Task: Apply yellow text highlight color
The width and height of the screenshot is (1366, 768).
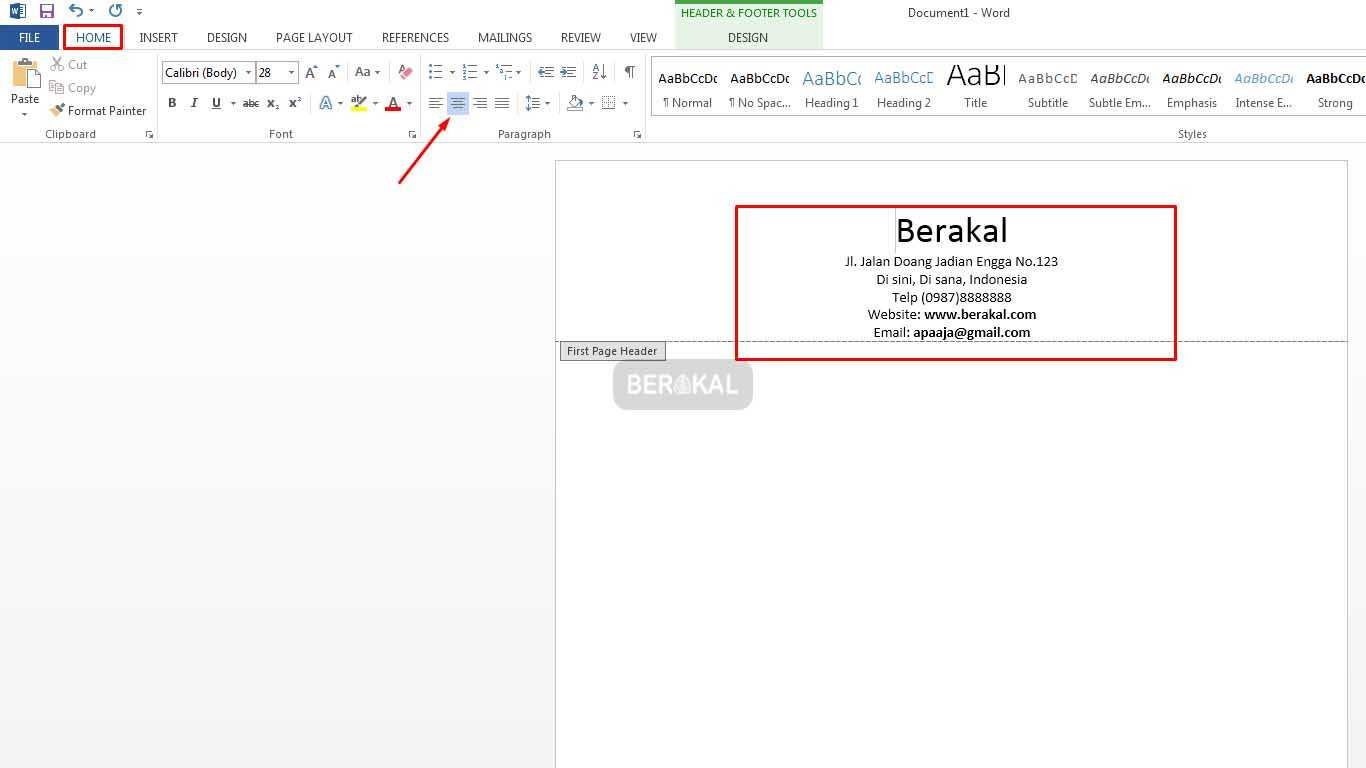Action: click(x=359, y=103)
